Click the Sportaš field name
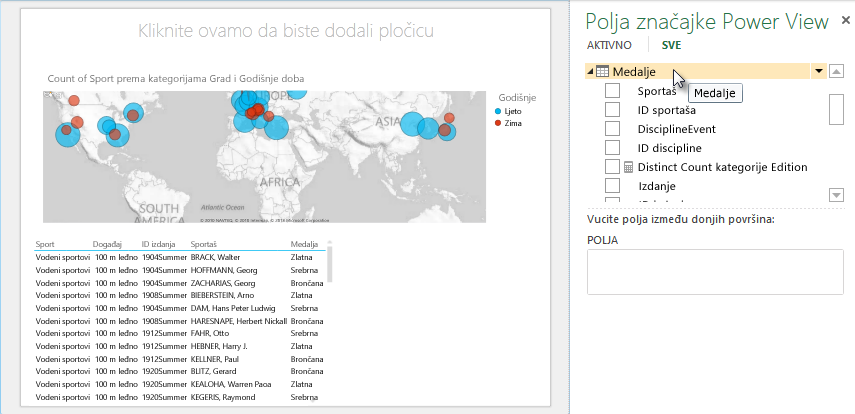 pos(657,91)
